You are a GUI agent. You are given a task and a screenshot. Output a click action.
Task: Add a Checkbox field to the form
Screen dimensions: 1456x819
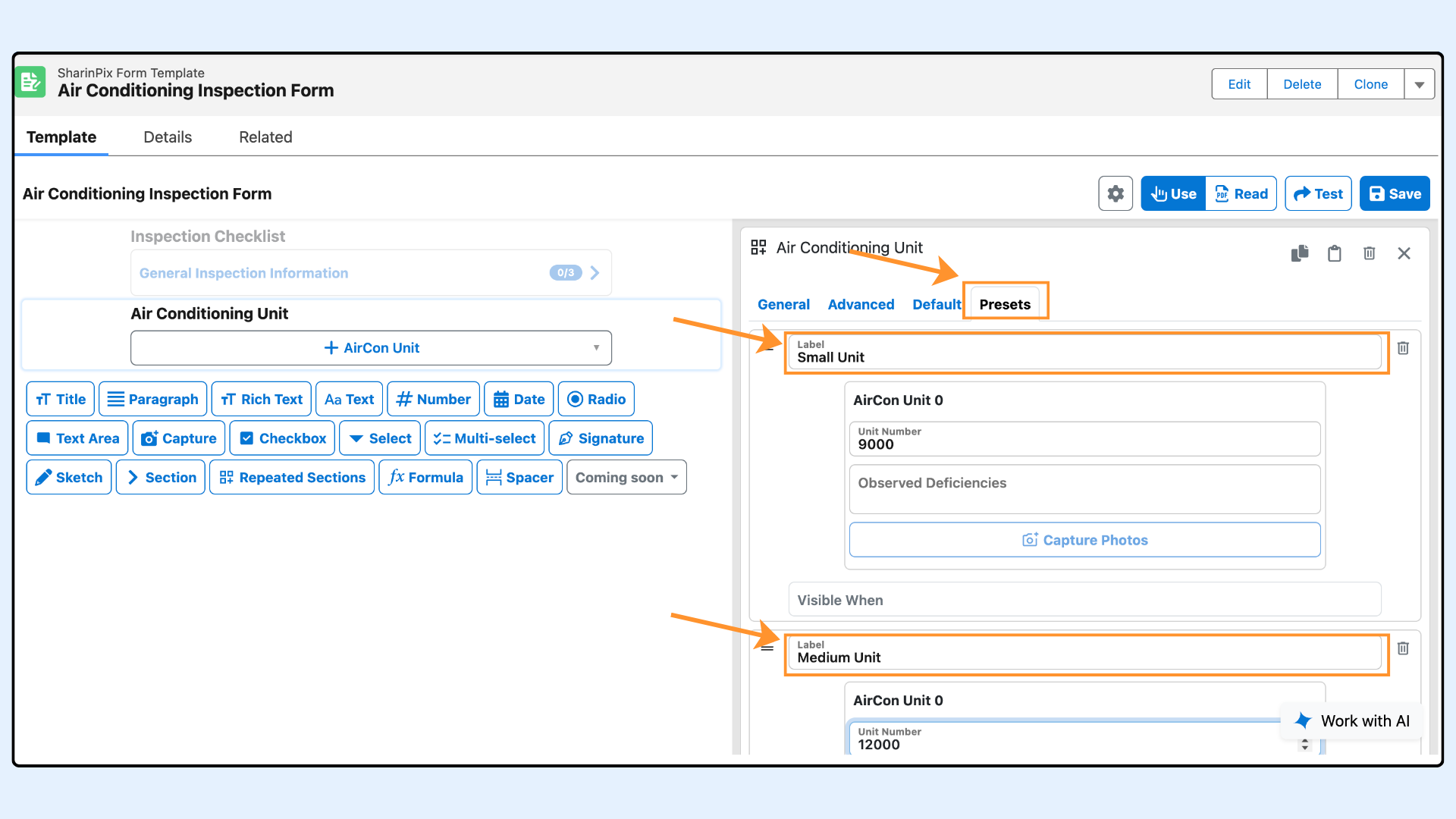pos(282,438)
